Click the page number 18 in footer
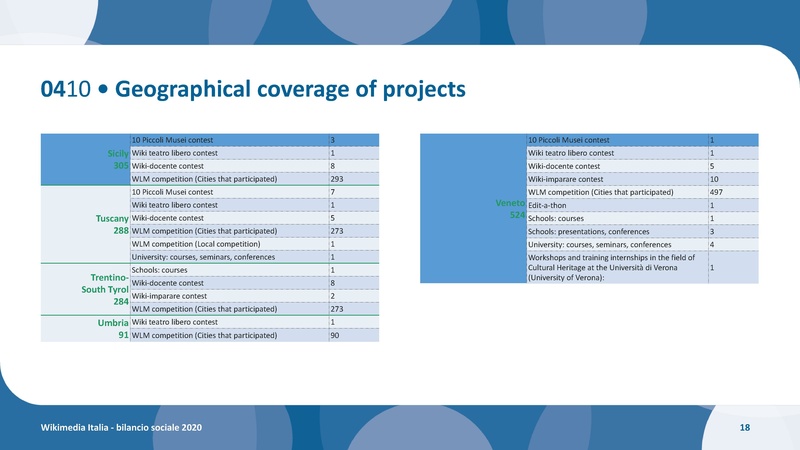 tap(745, 428)
